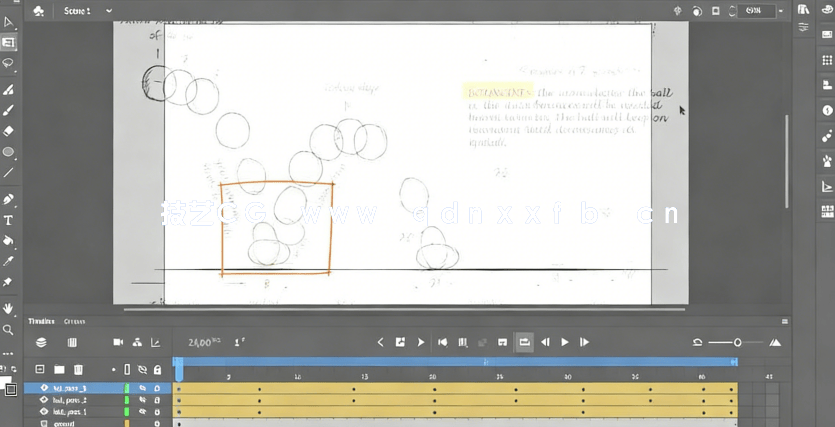The height and width of the screenshot is (427, 835).
Task: Open the stage zoom percentage dropdown arrow
Action: (781, 11)
